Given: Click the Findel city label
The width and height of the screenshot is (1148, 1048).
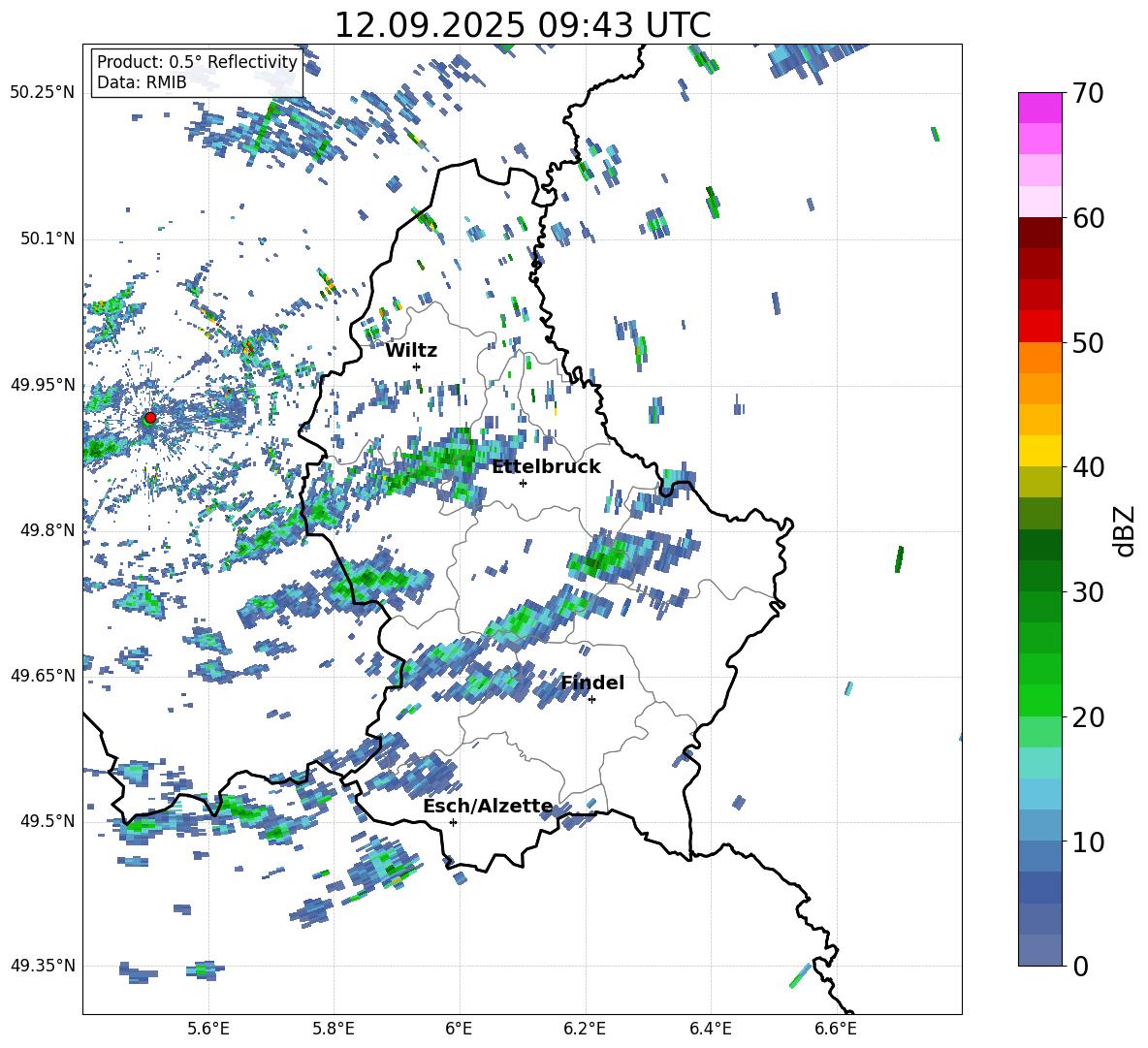Looking at the screenshot, I should 592,683.
